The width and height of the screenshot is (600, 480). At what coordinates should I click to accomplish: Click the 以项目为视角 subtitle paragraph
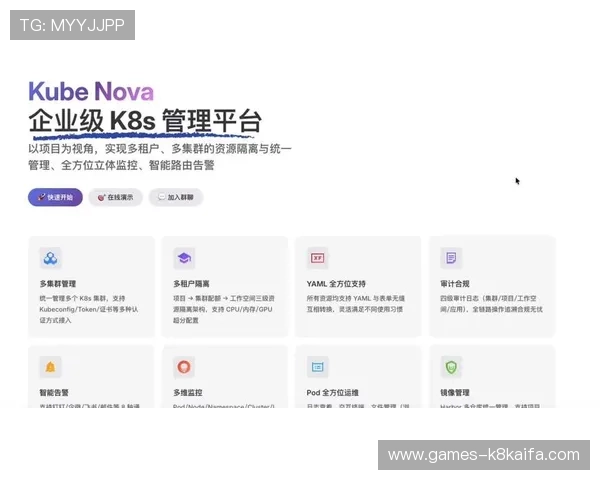pos(160,157)
